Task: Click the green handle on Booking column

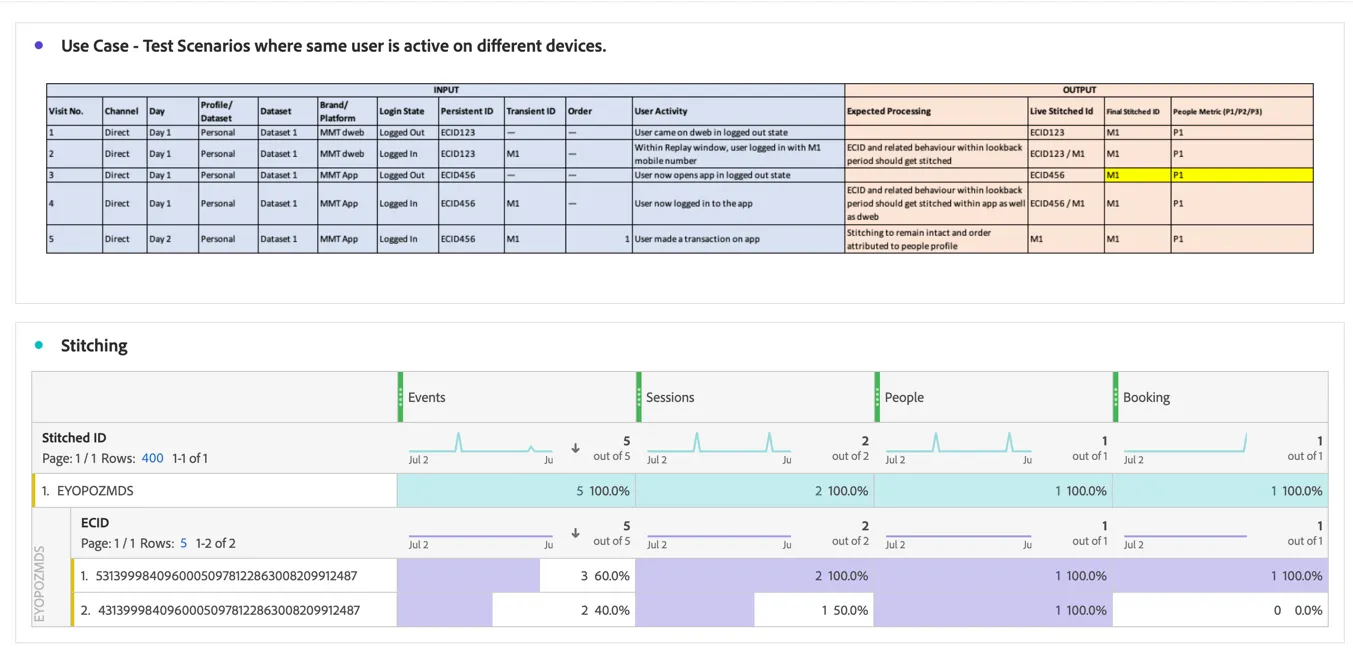Action: coord(1116,397)
